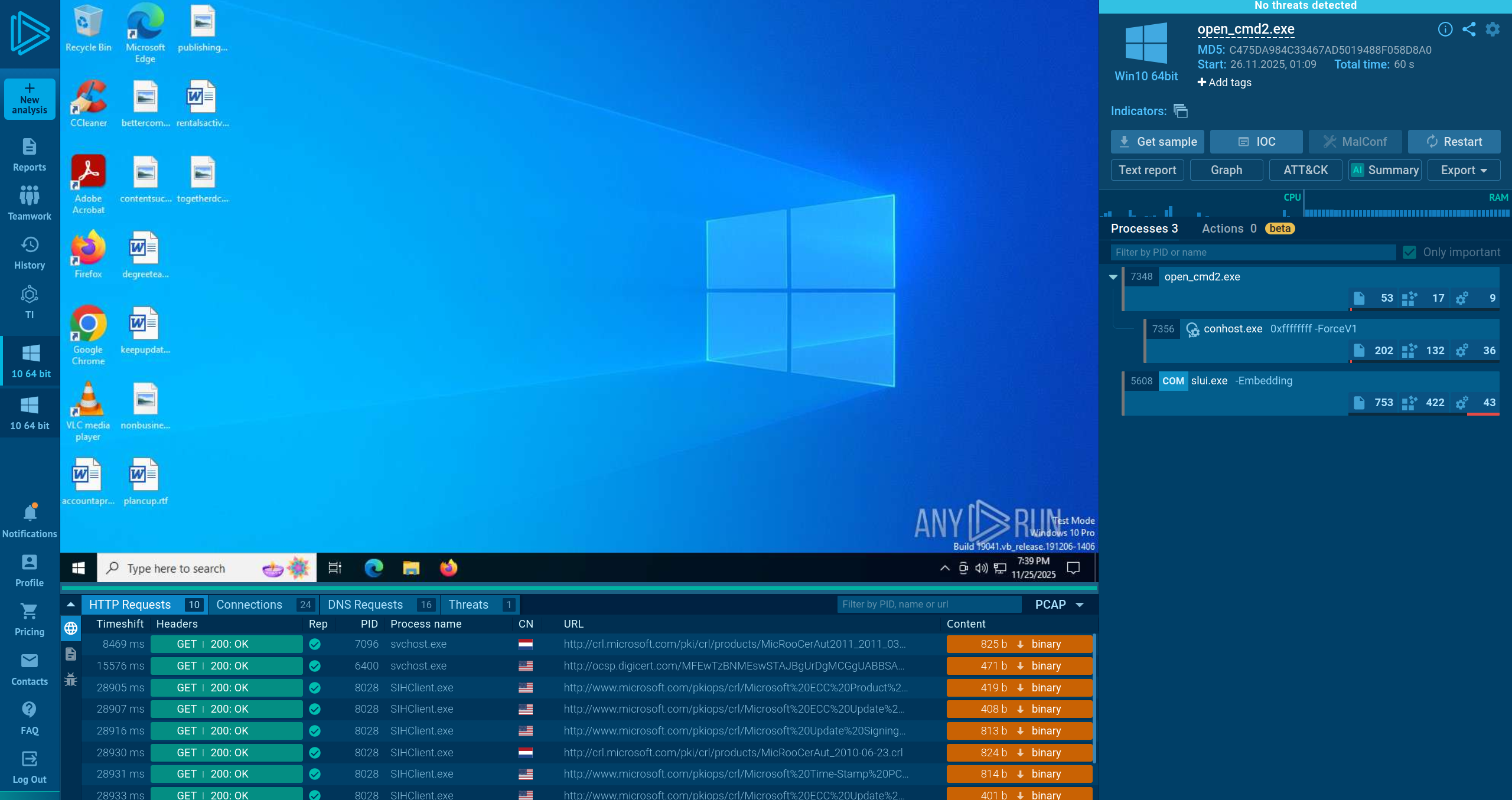Click the share icon near sample name
The image size is (1512, 800).
pyautogui.click(x=1469, y=29)
